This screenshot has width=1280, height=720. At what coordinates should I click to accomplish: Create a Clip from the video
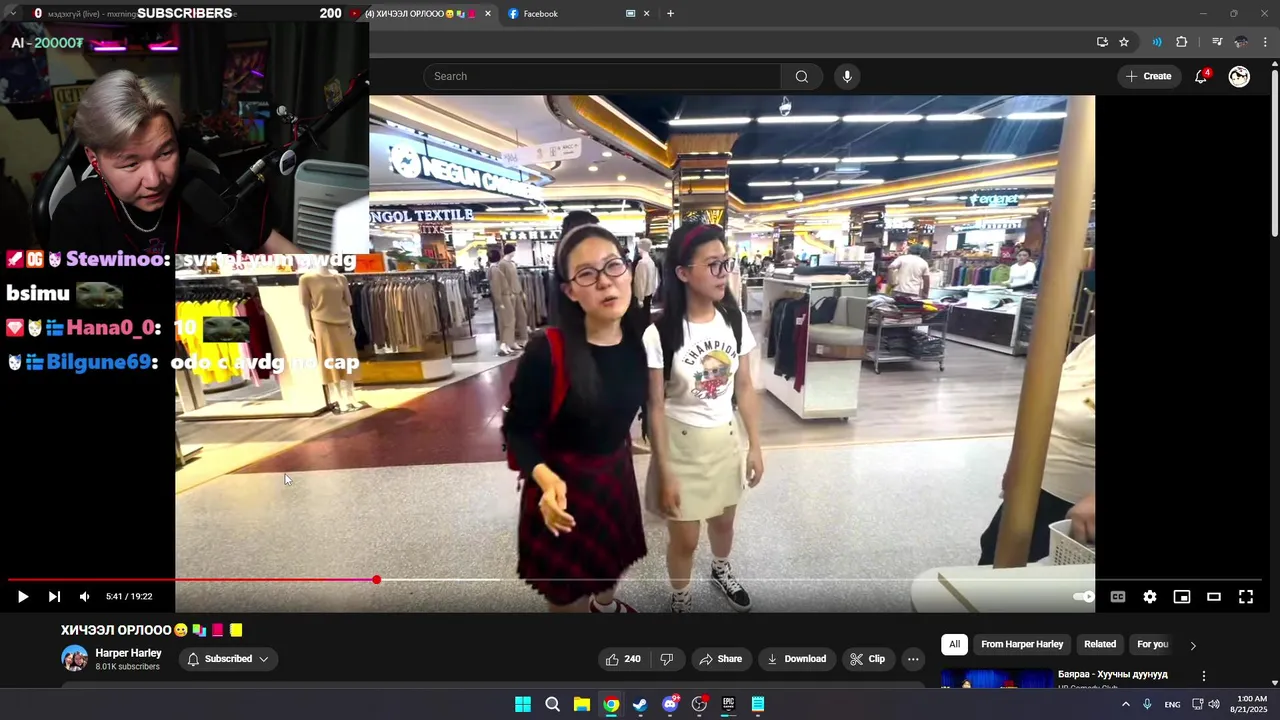point(867,659)
